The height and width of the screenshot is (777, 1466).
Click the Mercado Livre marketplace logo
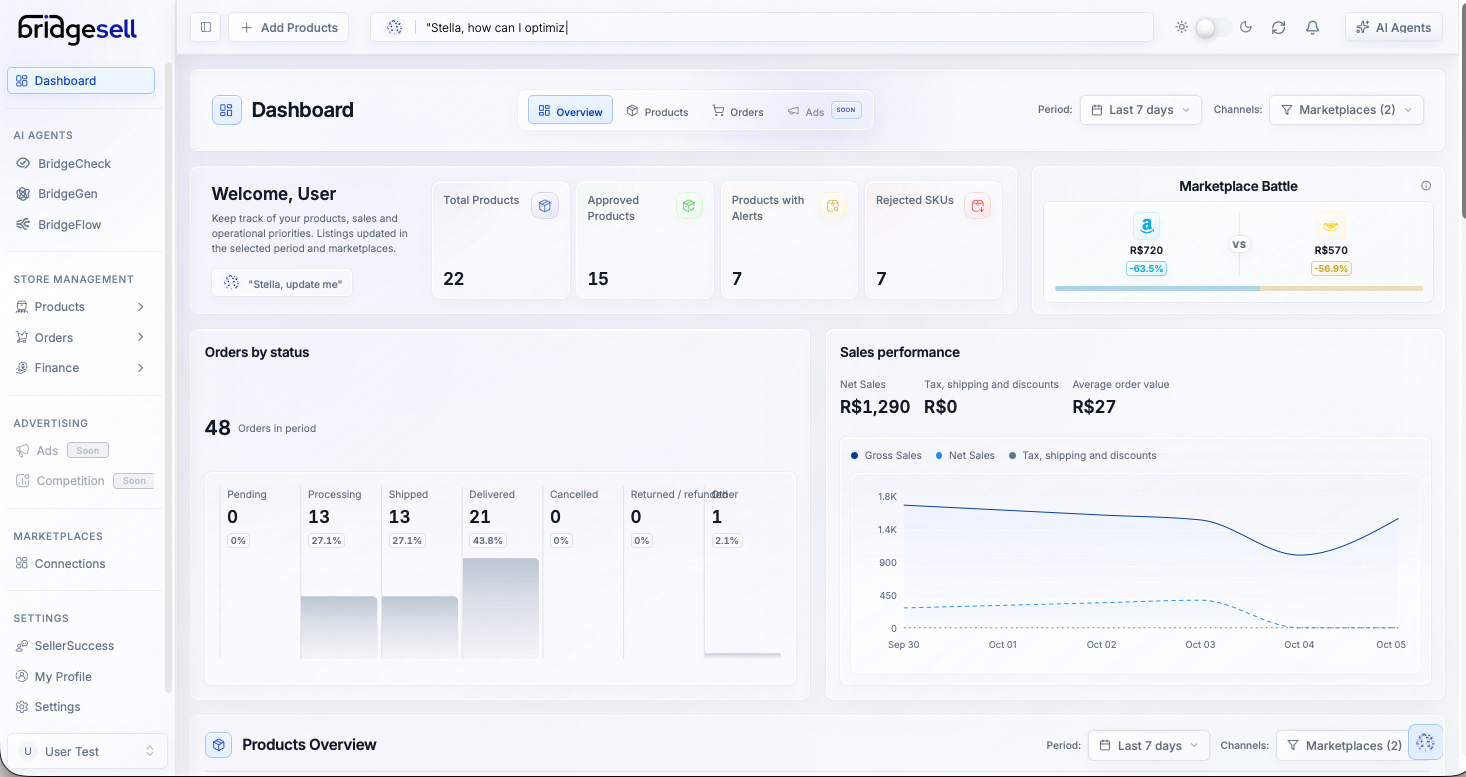(x=1331, y=226)
